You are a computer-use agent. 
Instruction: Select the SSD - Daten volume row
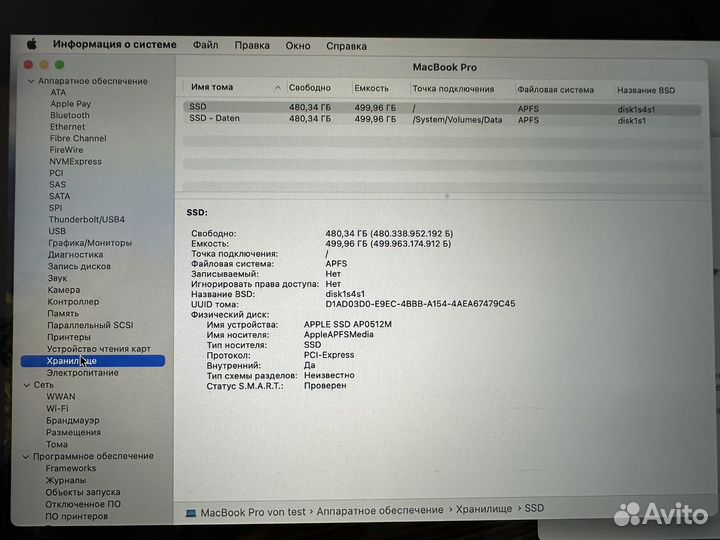442,119
